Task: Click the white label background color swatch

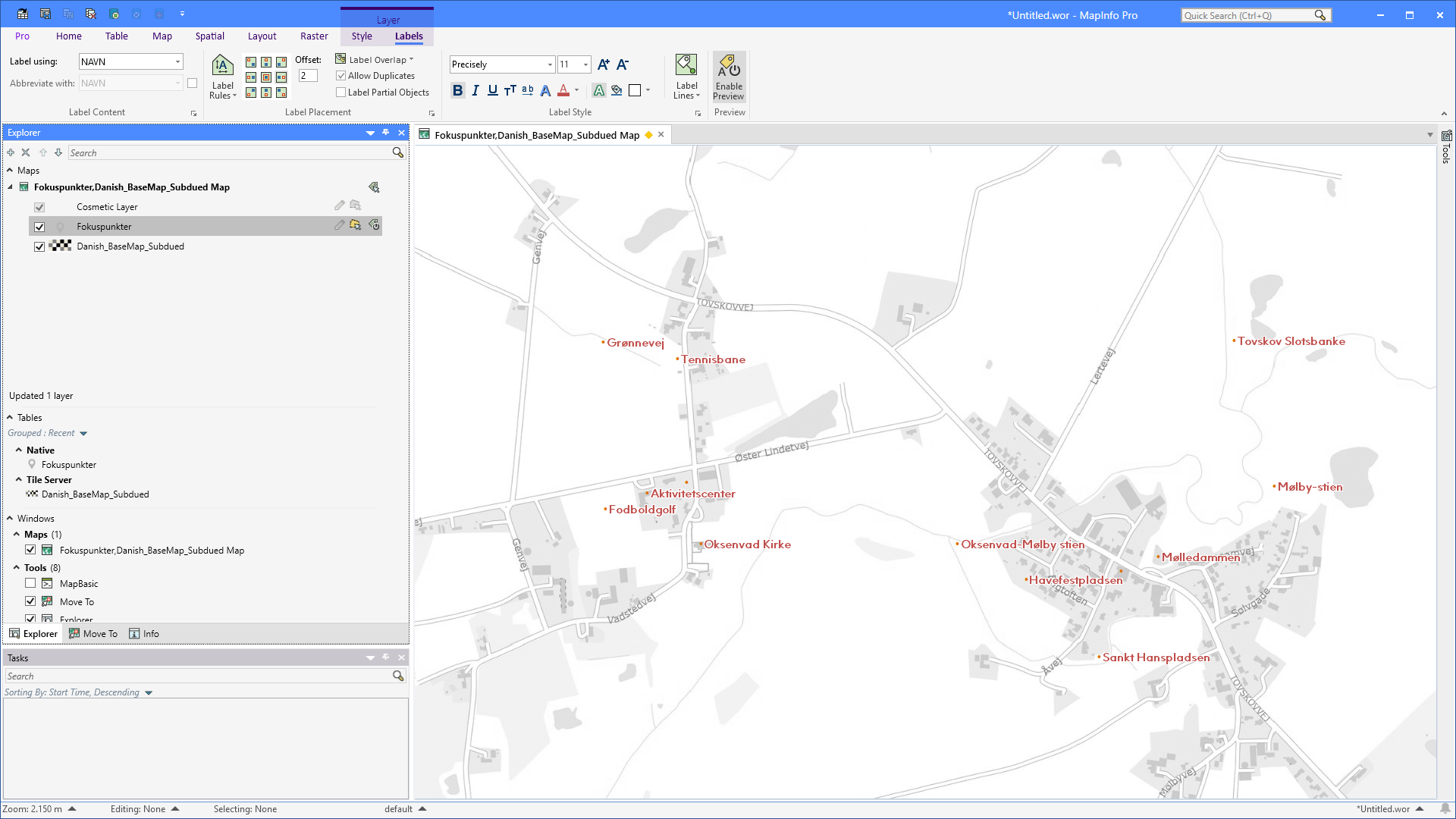Action: click(x=635, y=91)
